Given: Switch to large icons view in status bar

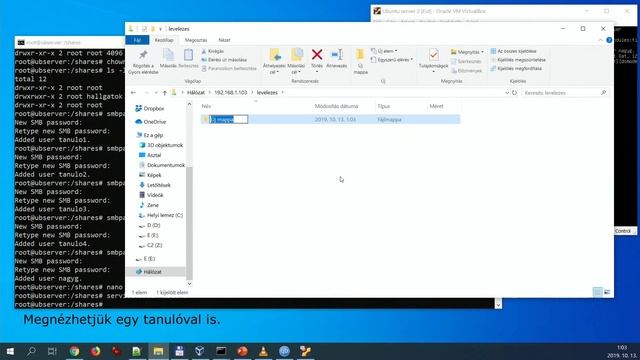Looking at the screenshot, I should pyautogui.click(x=607, y=292).
